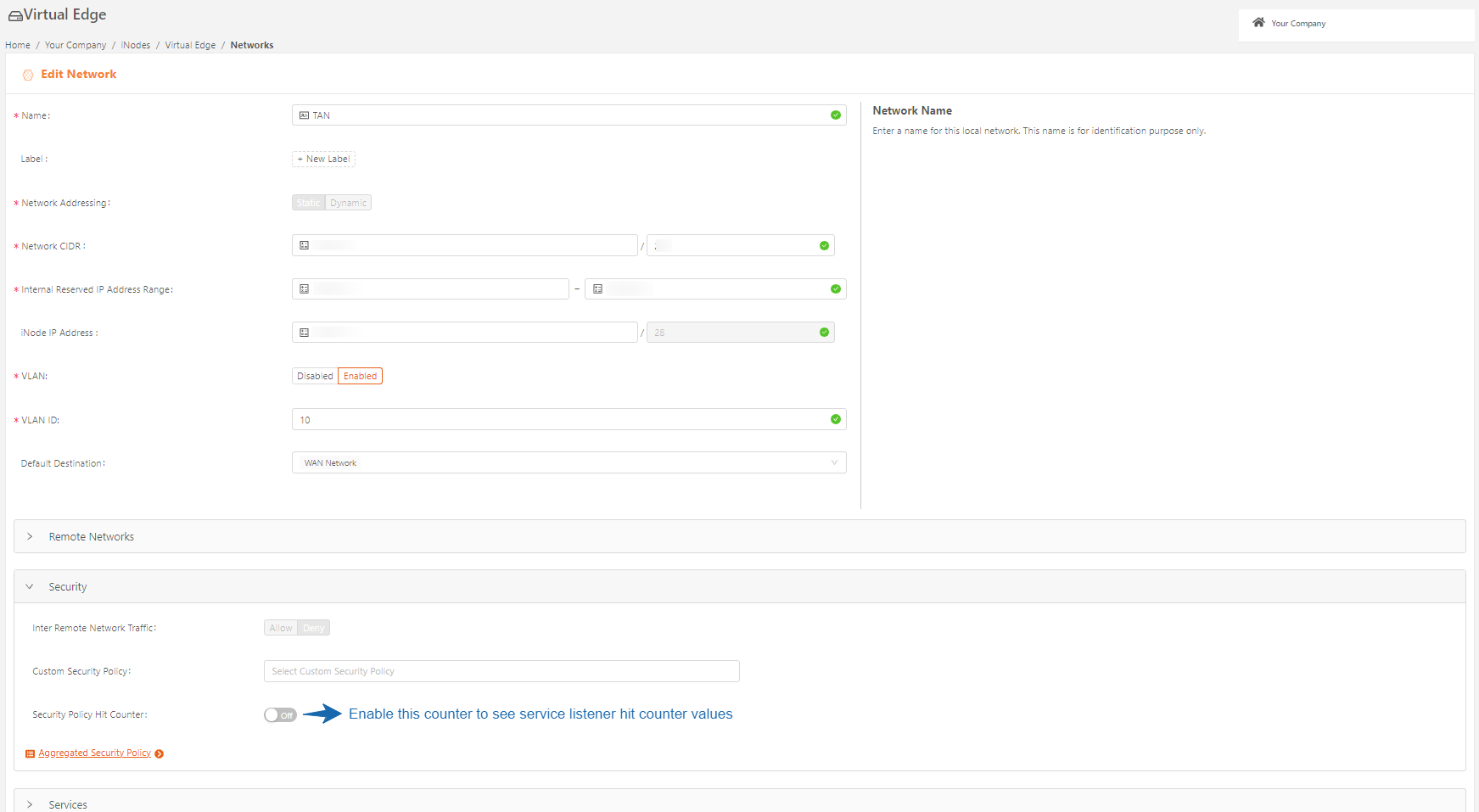The width and height of the screenshot is (1479, 812).
Task: Go to Home breadcrumb
Action: (18, 45)
